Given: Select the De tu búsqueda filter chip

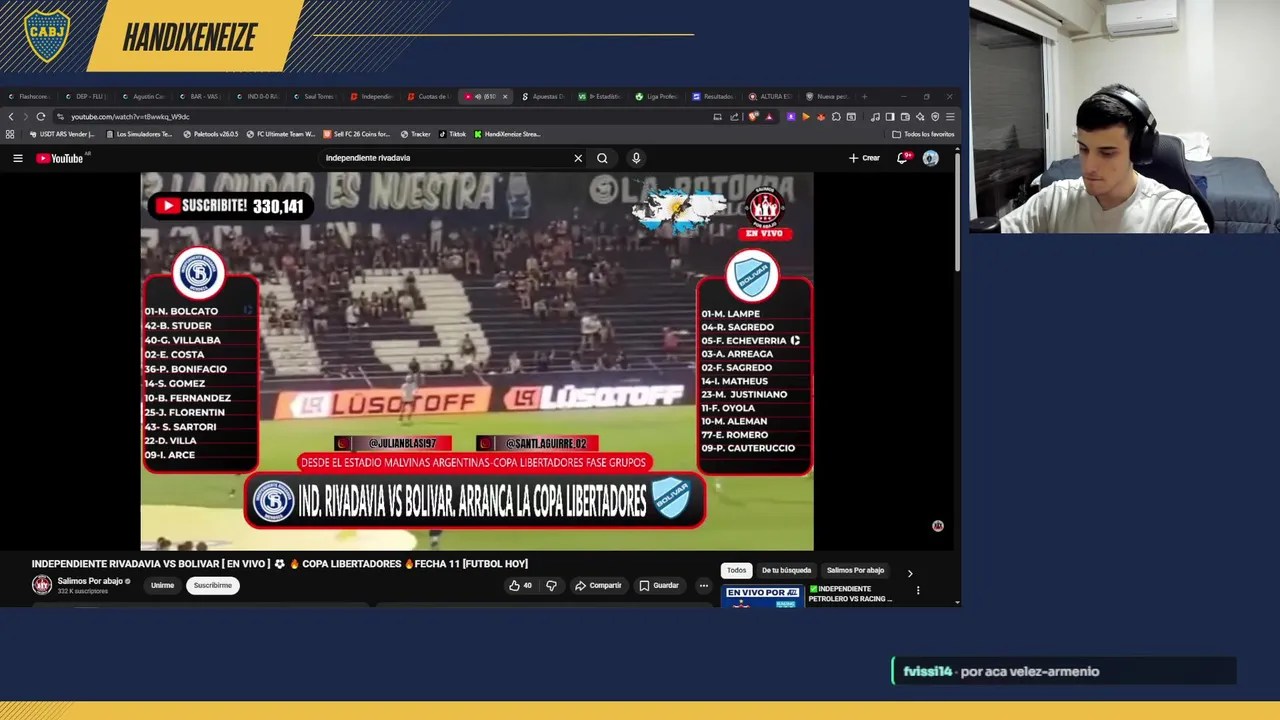Looking at the screenshot, I should pos(786,570).
